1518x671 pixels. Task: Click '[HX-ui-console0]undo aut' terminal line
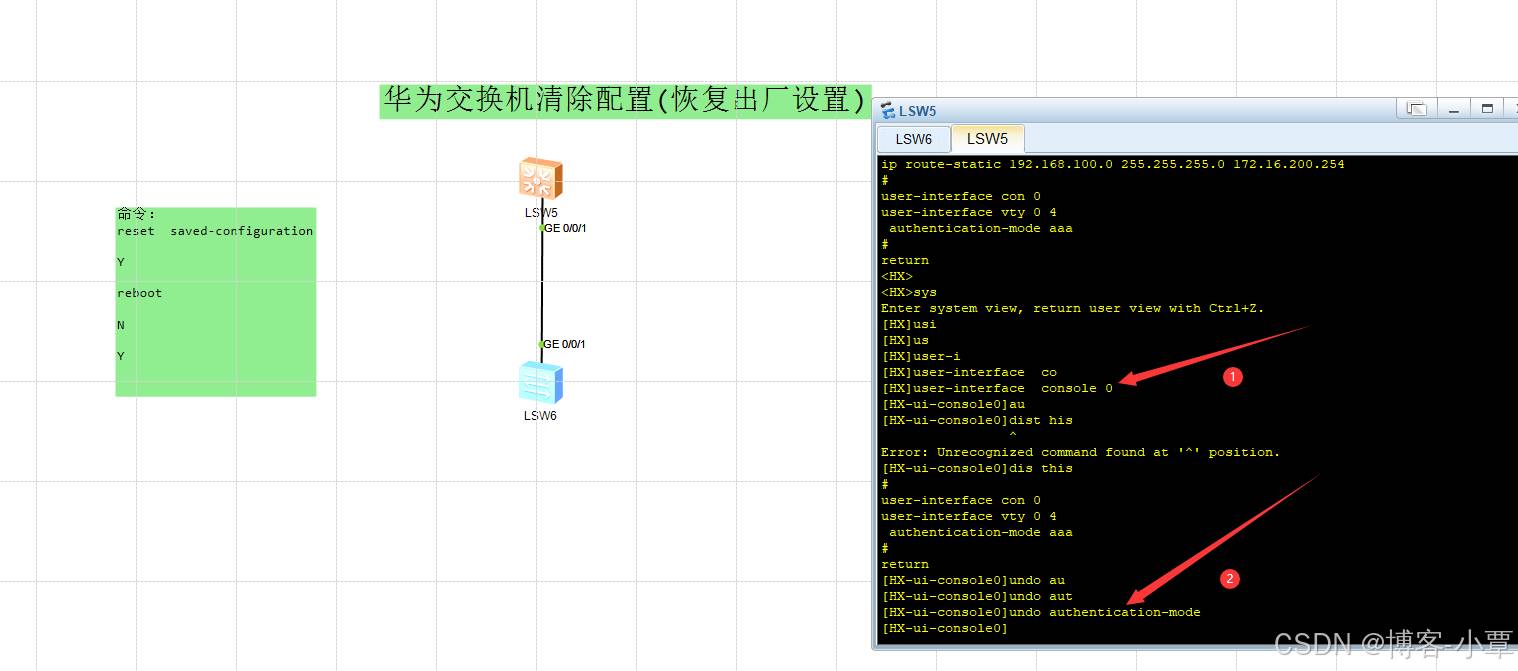[x=977, y=596]
